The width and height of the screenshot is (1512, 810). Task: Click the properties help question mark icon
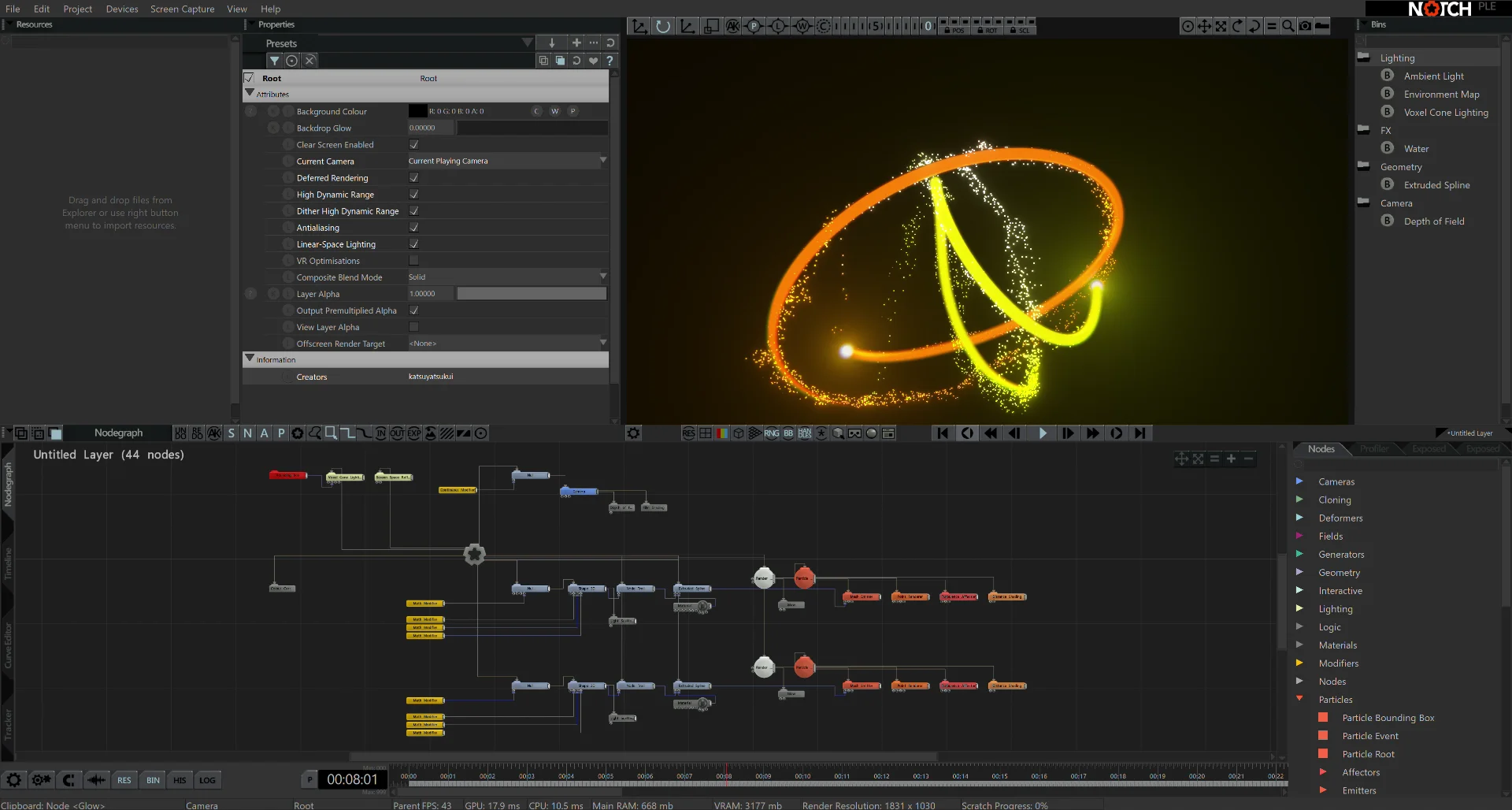tap(610, 61)
